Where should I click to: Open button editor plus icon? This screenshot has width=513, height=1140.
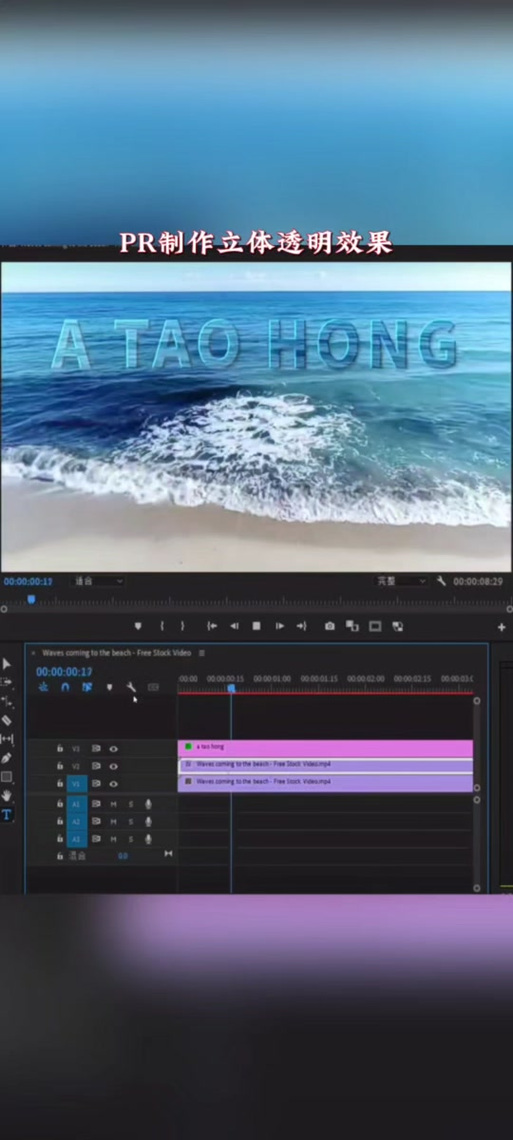[501, 627]
